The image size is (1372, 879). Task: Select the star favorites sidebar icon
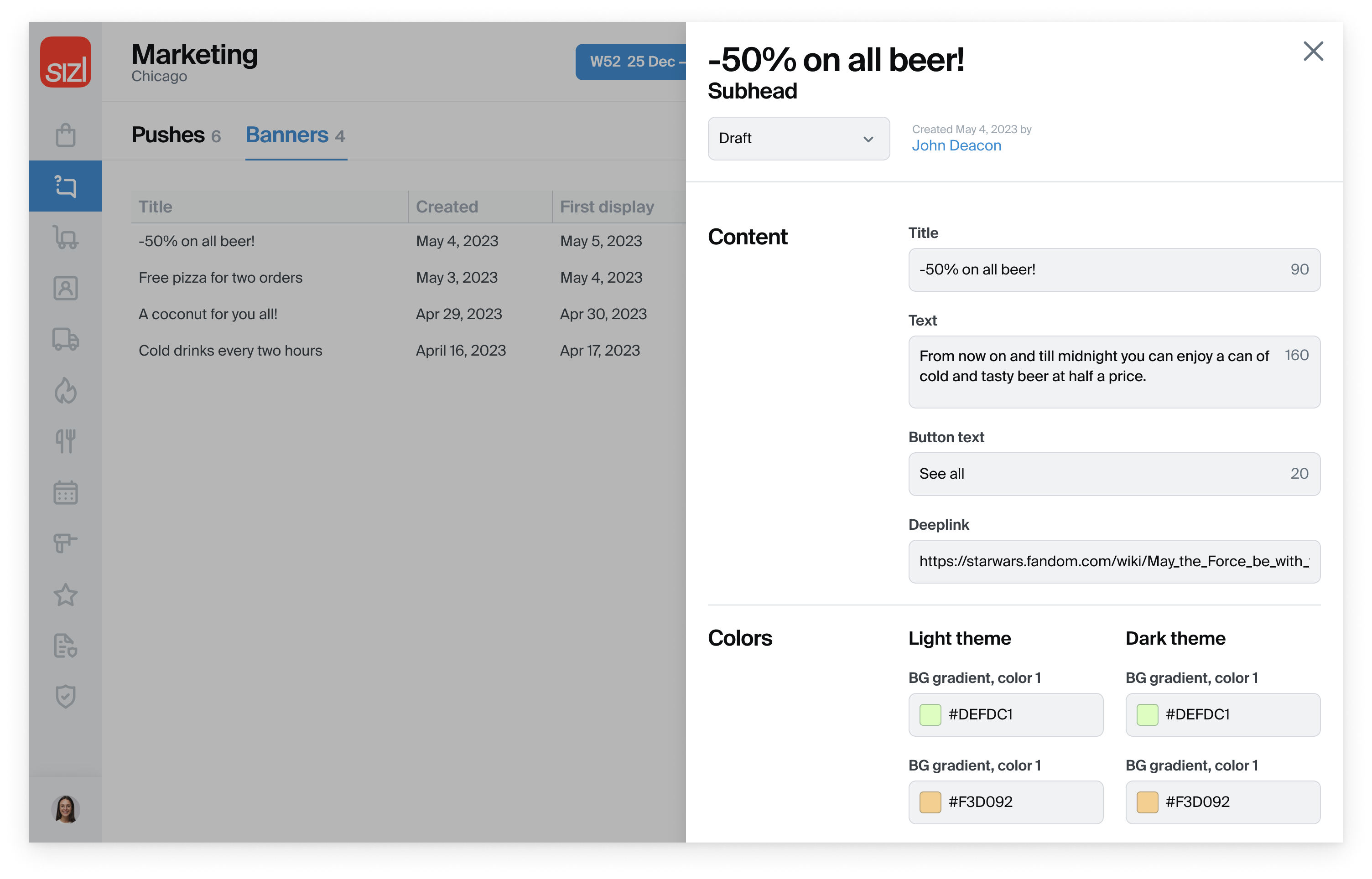66,595
